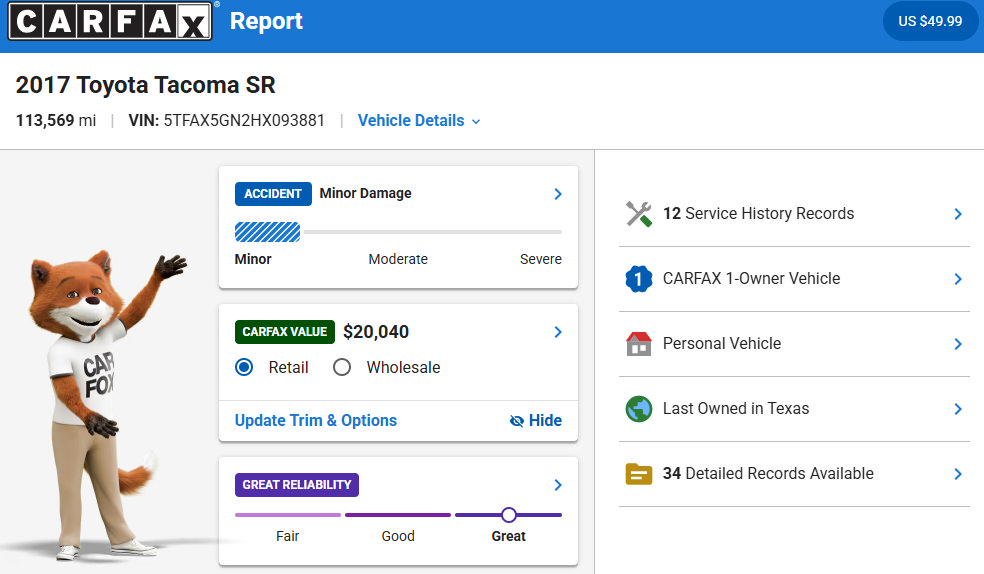This screenshot has height=574, width=984.
Task: Click the striped Minor damage severity bar
Action: pos(267,232)
